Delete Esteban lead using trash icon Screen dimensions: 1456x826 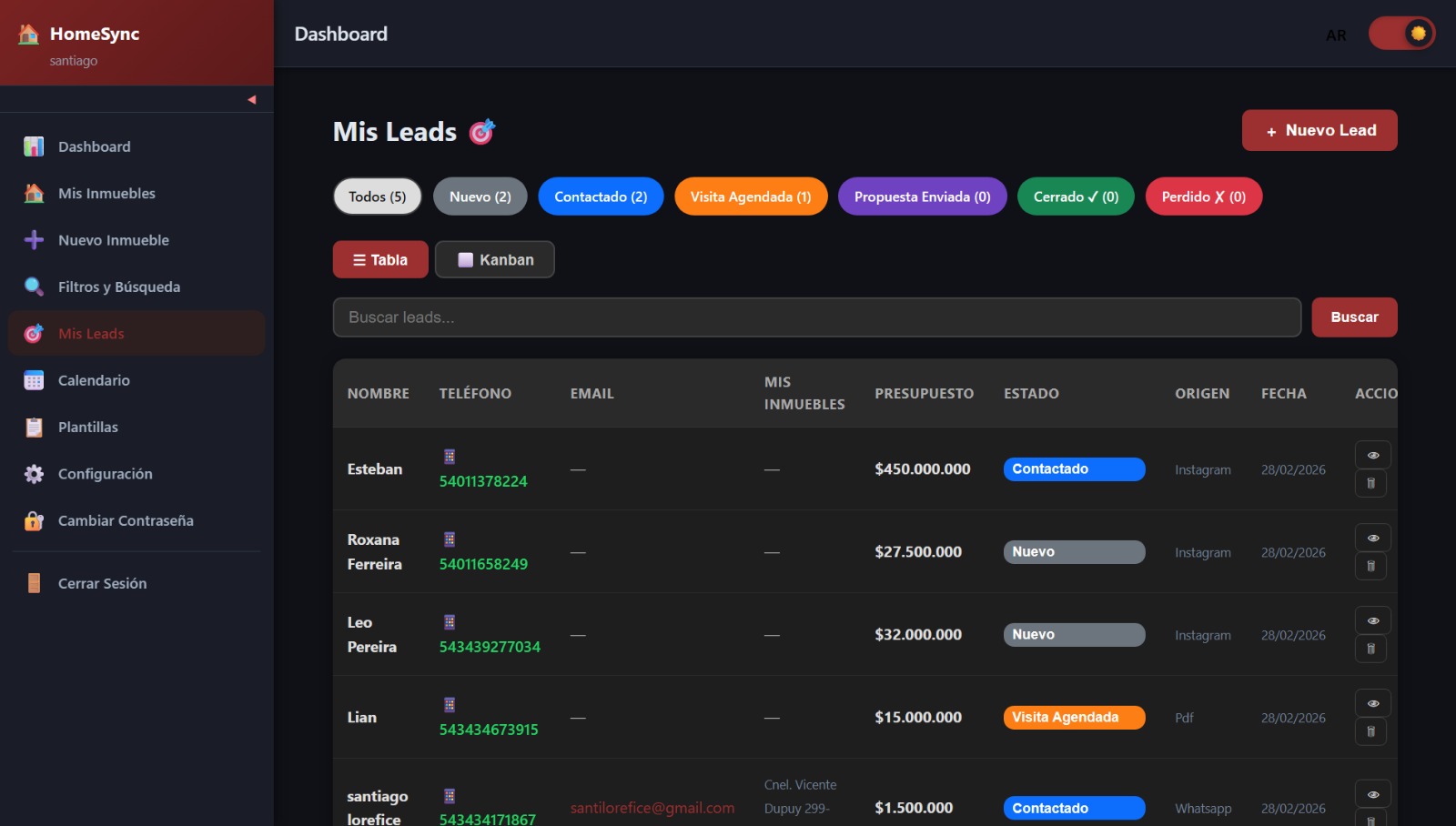pos(1371,483)
